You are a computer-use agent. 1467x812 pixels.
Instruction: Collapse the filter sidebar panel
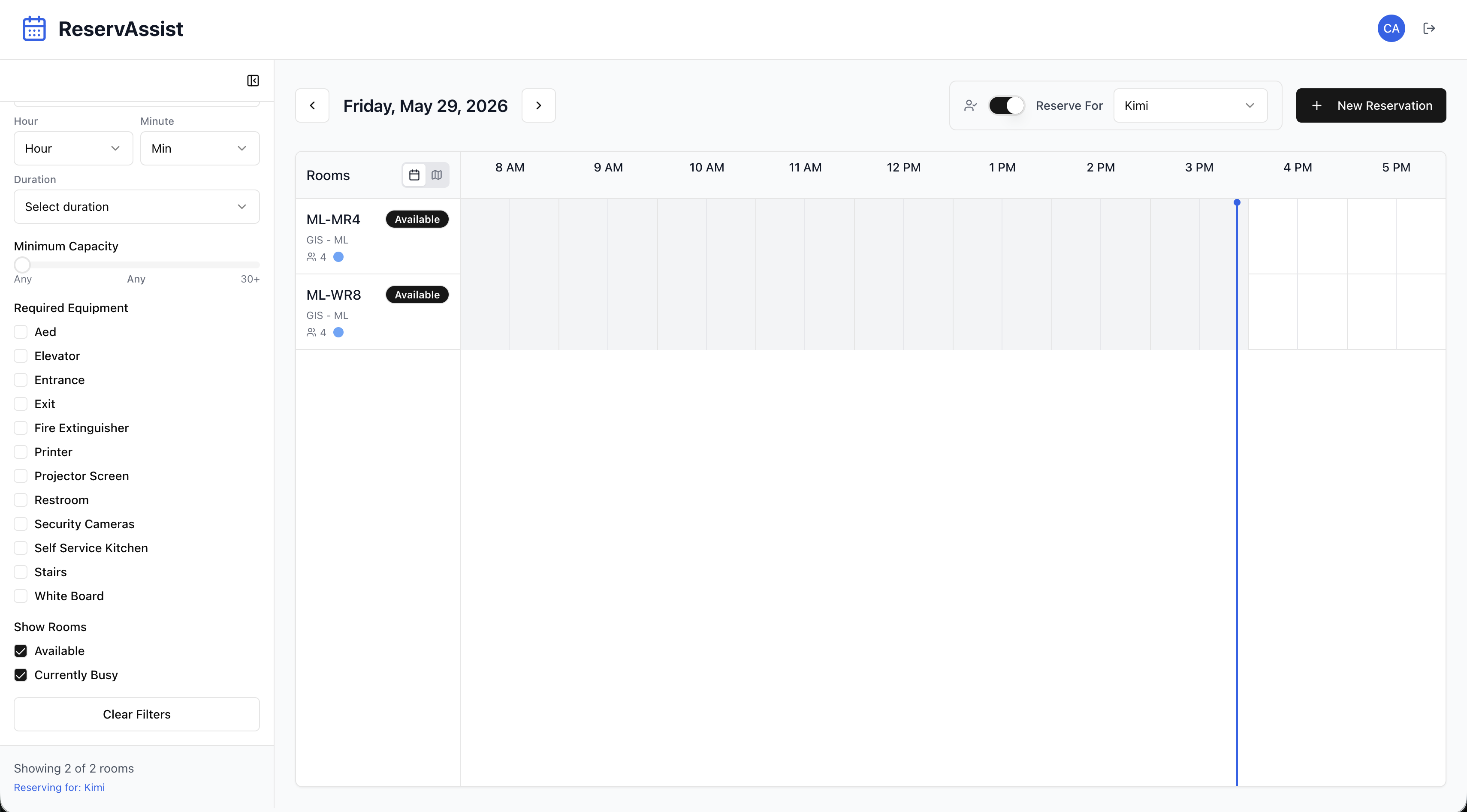[x=253, y=81]
